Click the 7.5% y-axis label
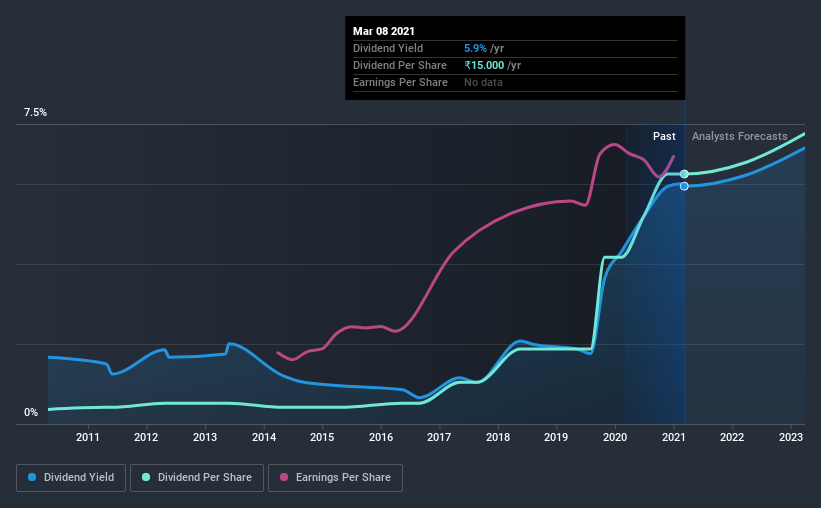 pos(35,113)
